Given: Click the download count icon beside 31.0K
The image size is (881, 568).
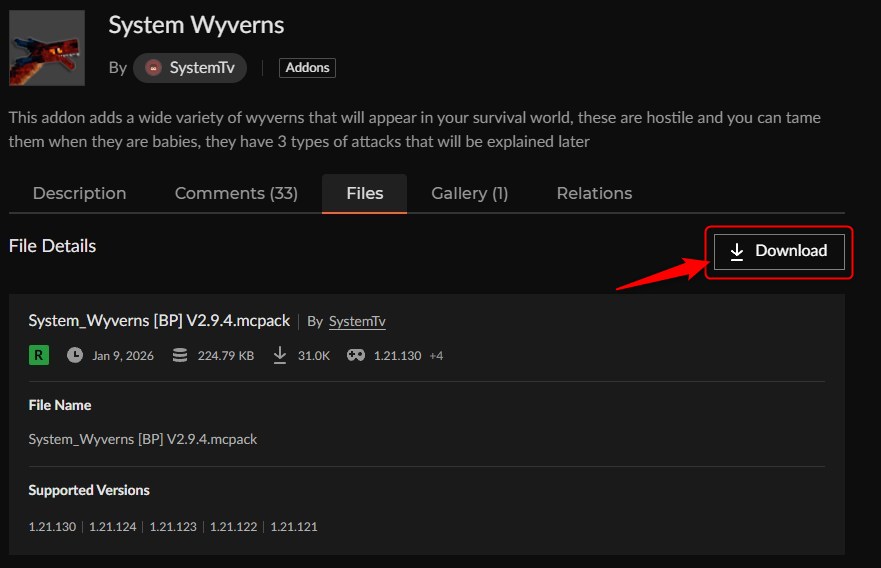Looking at the screenshot, I should pyautogui.click(x=280, y=355).
